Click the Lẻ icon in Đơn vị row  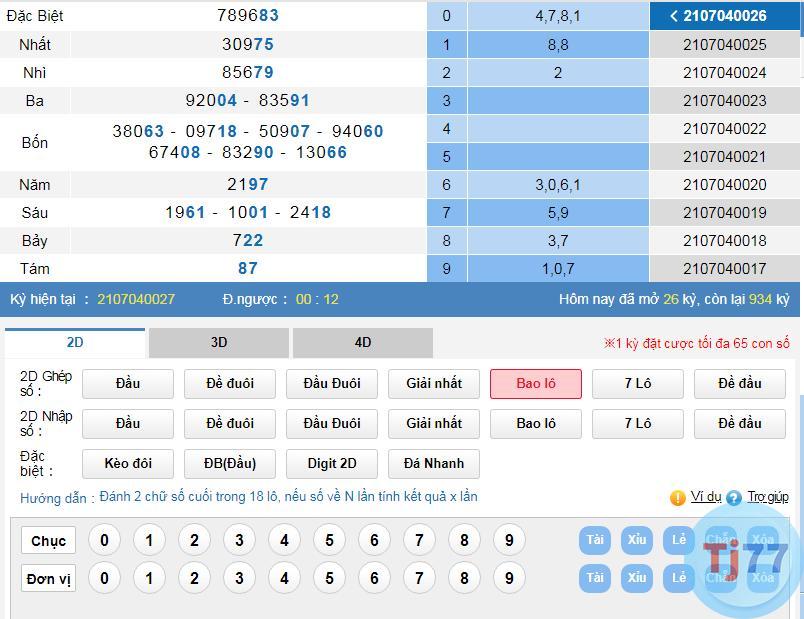pos(678,578)
